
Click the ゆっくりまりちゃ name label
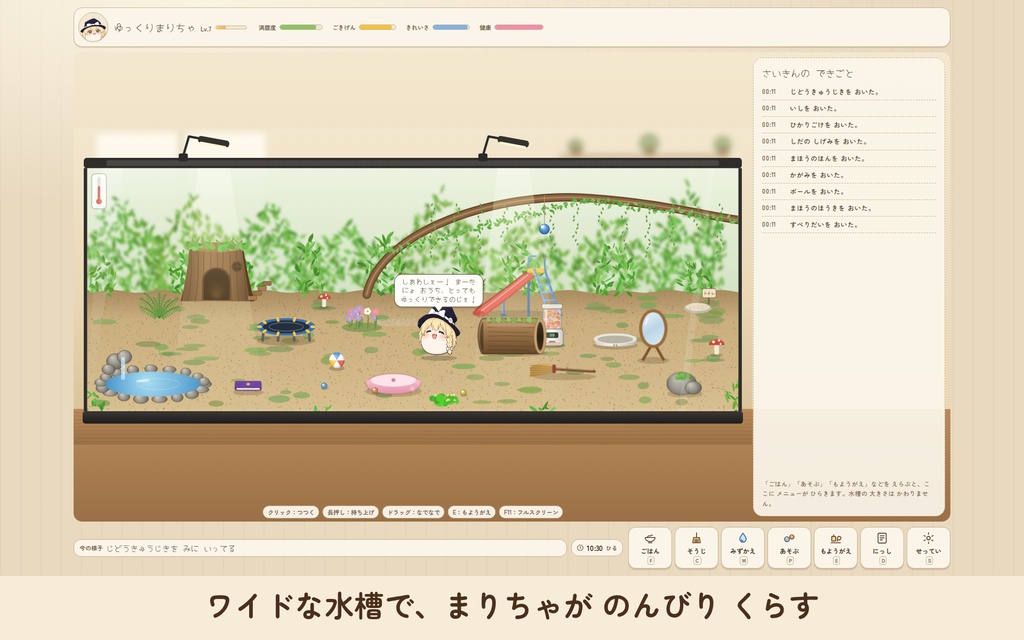coord(154,27)
